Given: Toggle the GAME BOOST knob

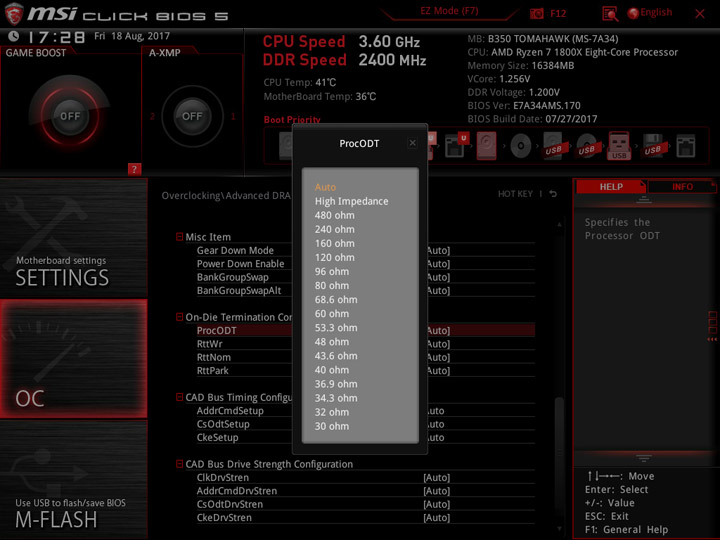Looking at the screenshot, I should [x=70, y=116].
